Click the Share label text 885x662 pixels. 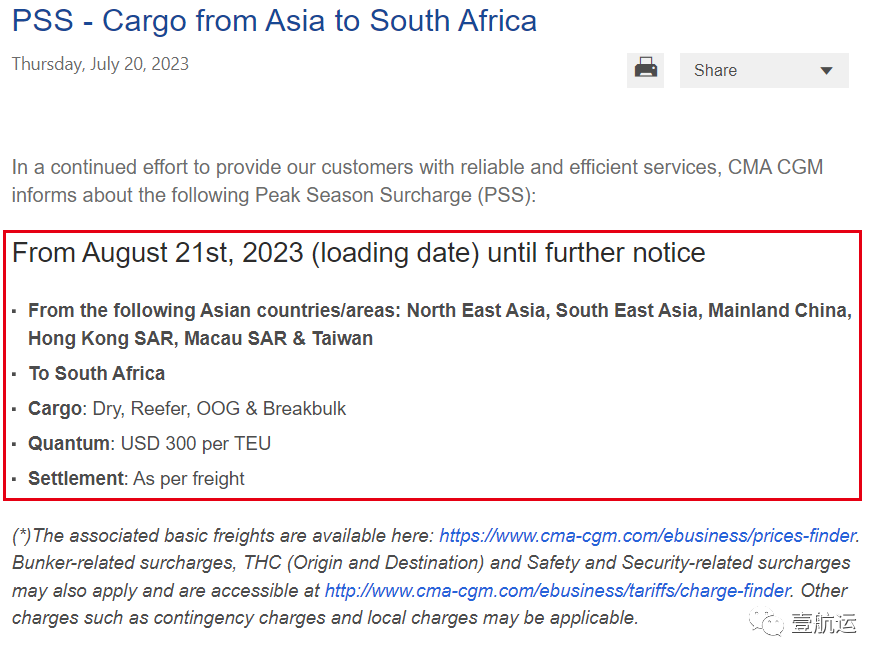pos(715,71)
